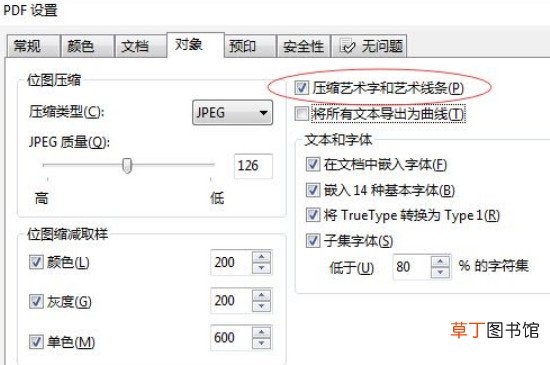Go to the 预印 tab

pos(250,46)
